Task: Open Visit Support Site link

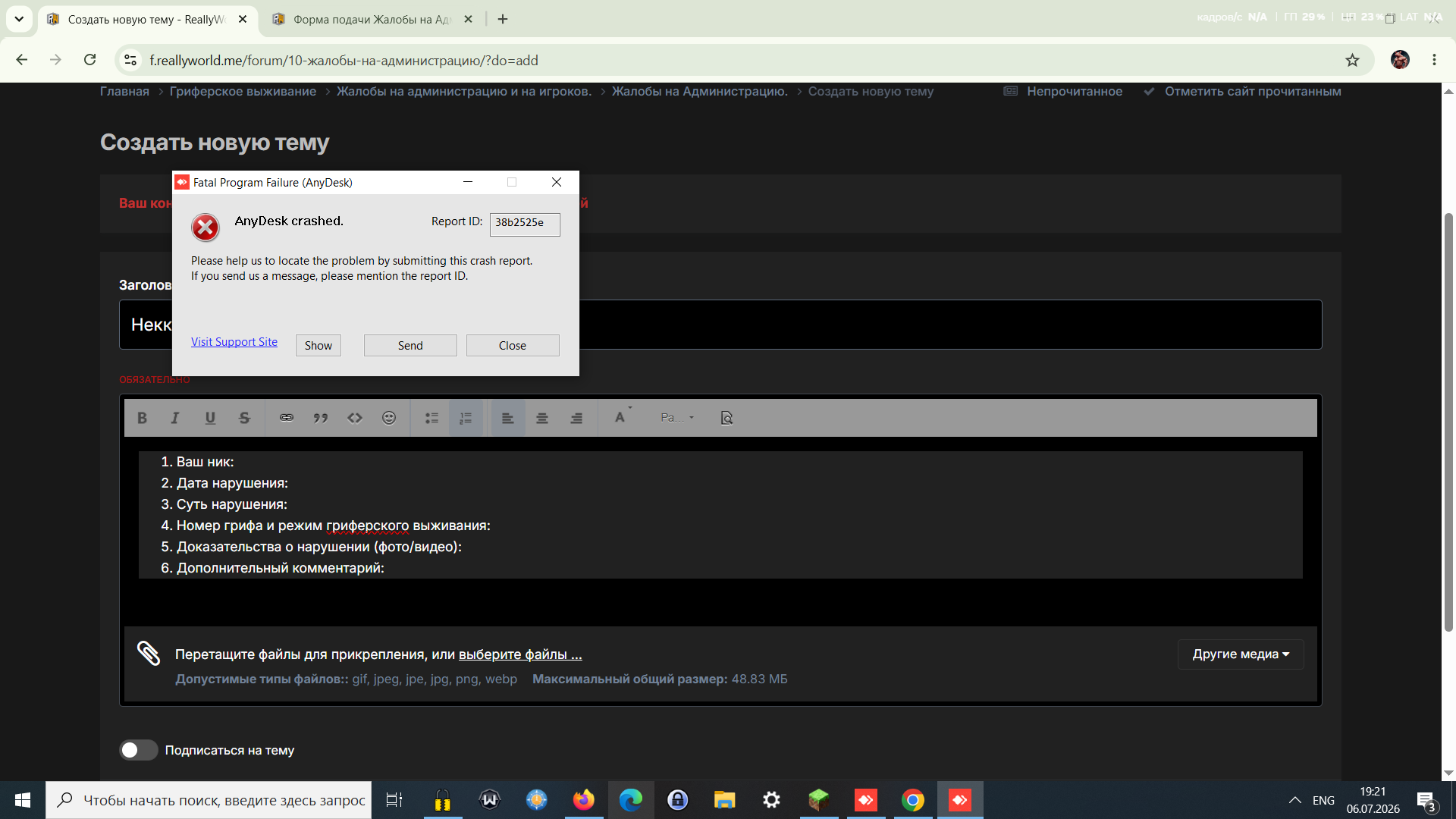Action: pos(234,342)
